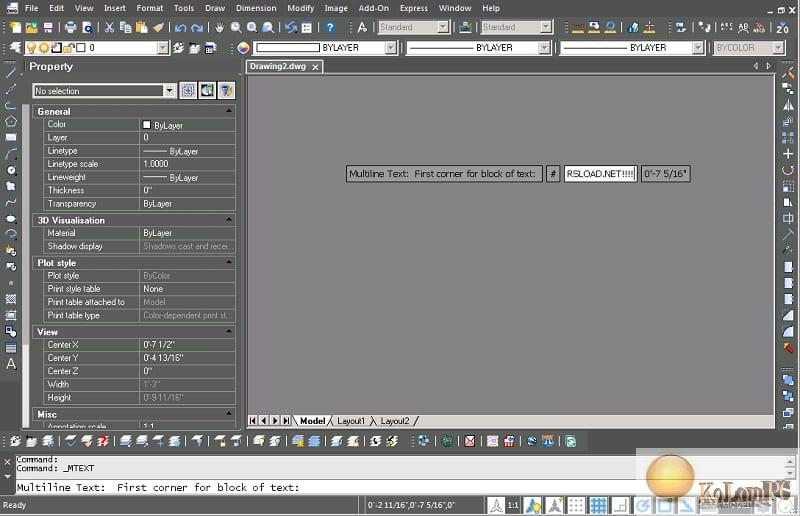
Task: Close the Drawing2.dwg tab
Action: click(315, 67)
